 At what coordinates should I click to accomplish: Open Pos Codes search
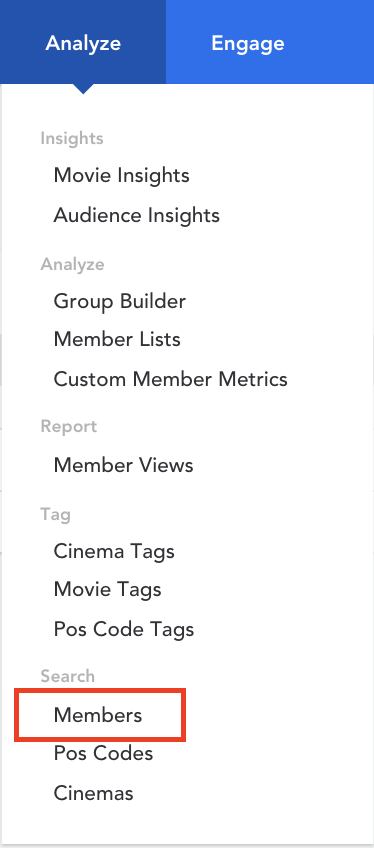point(103,753)
